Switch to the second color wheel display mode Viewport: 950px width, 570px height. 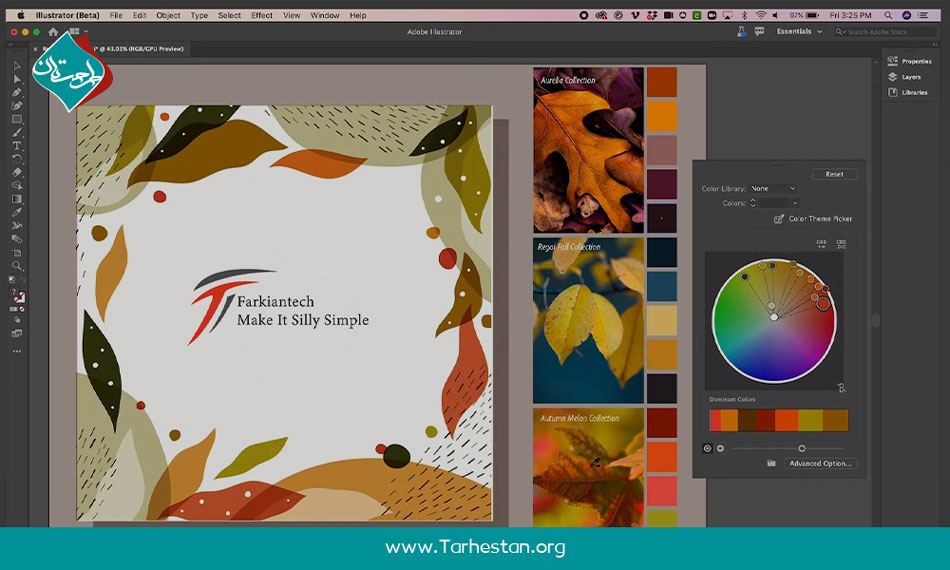click(720, 448)
